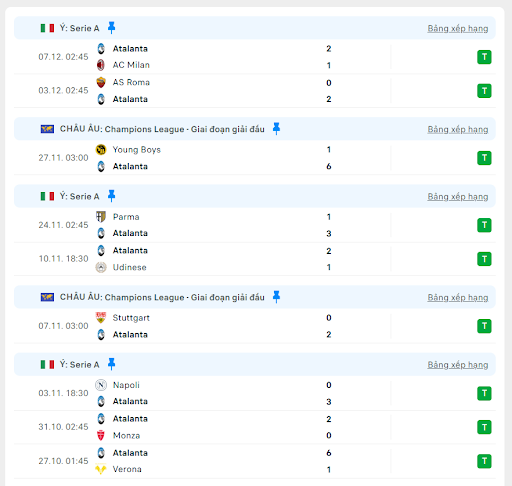Open Bảng xếp hạng for second Champions League section
Viewport: 512px width, 486px height.
point(458,298)
